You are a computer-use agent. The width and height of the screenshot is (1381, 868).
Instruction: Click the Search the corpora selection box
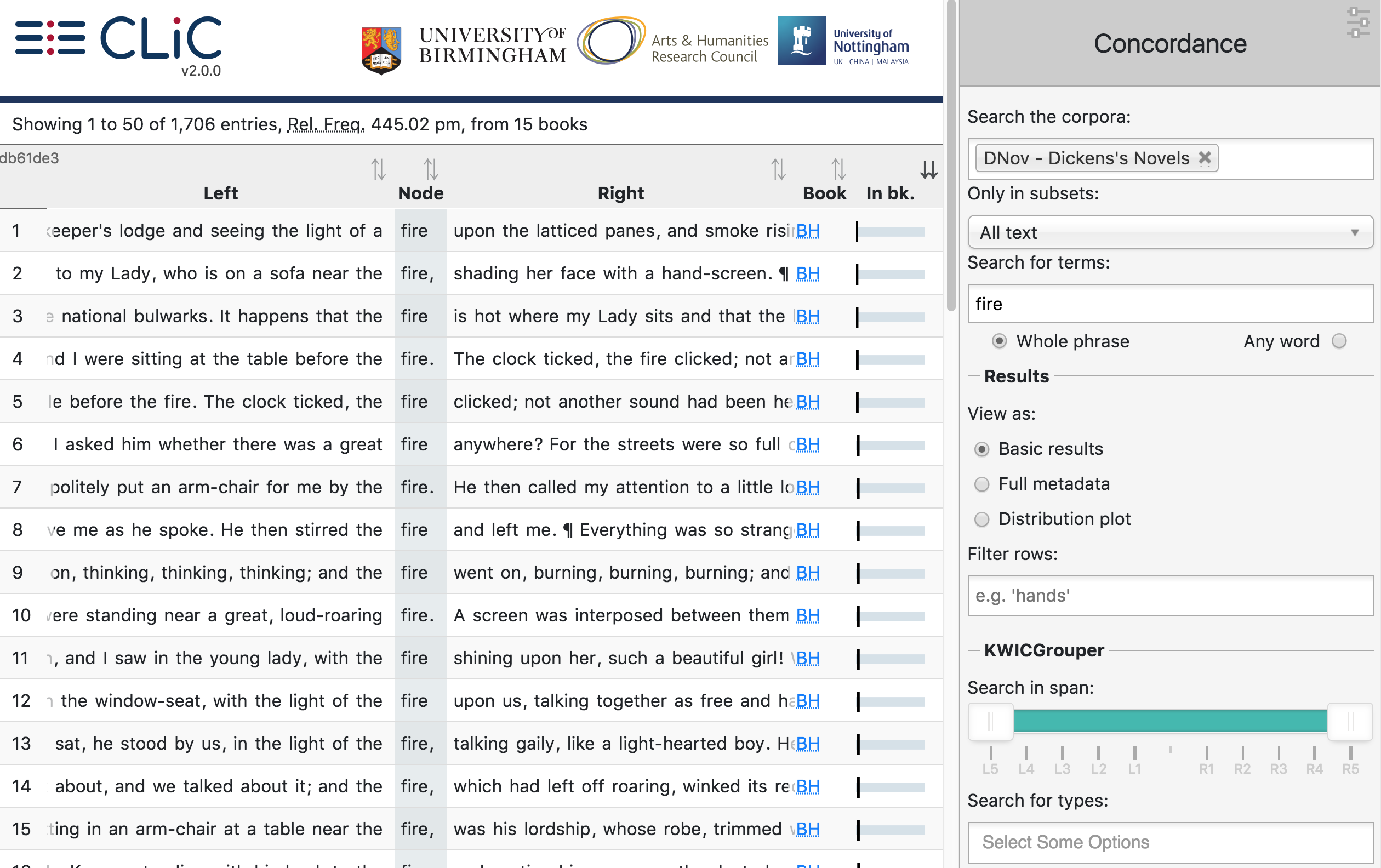click(x=1170, y=158)
